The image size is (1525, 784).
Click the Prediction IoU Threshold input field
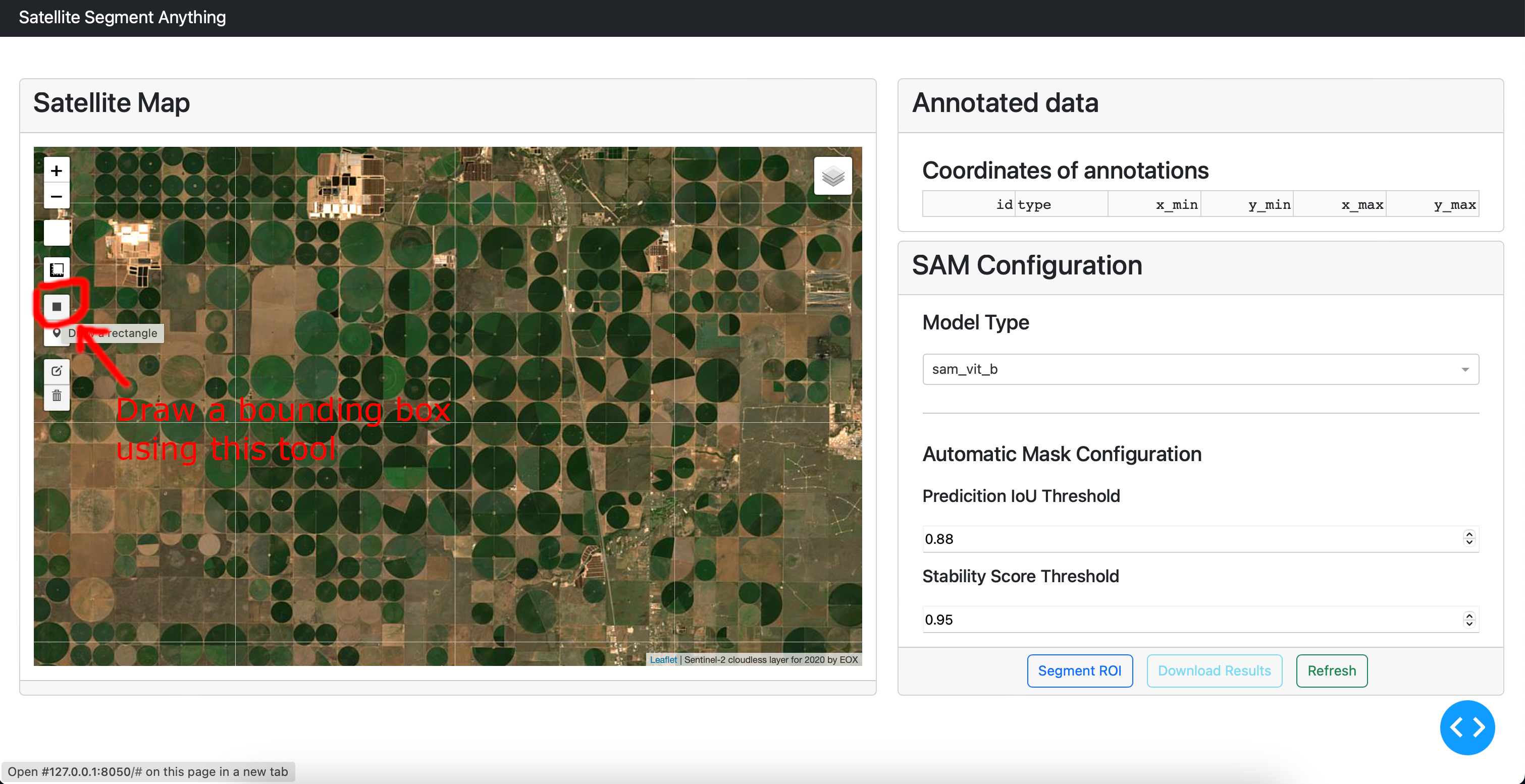[x=1198, y=539]
